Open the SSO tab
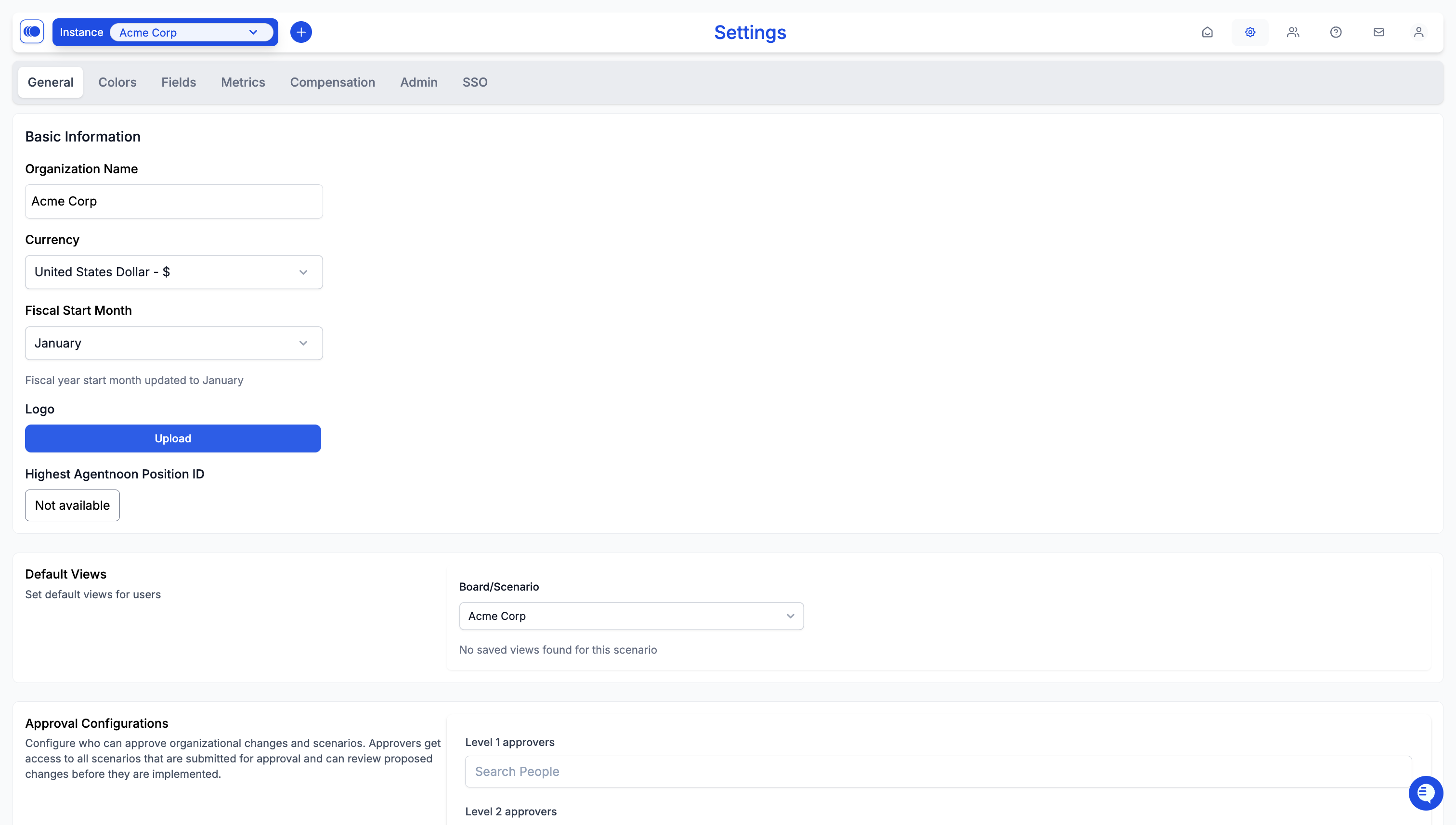 474,82
